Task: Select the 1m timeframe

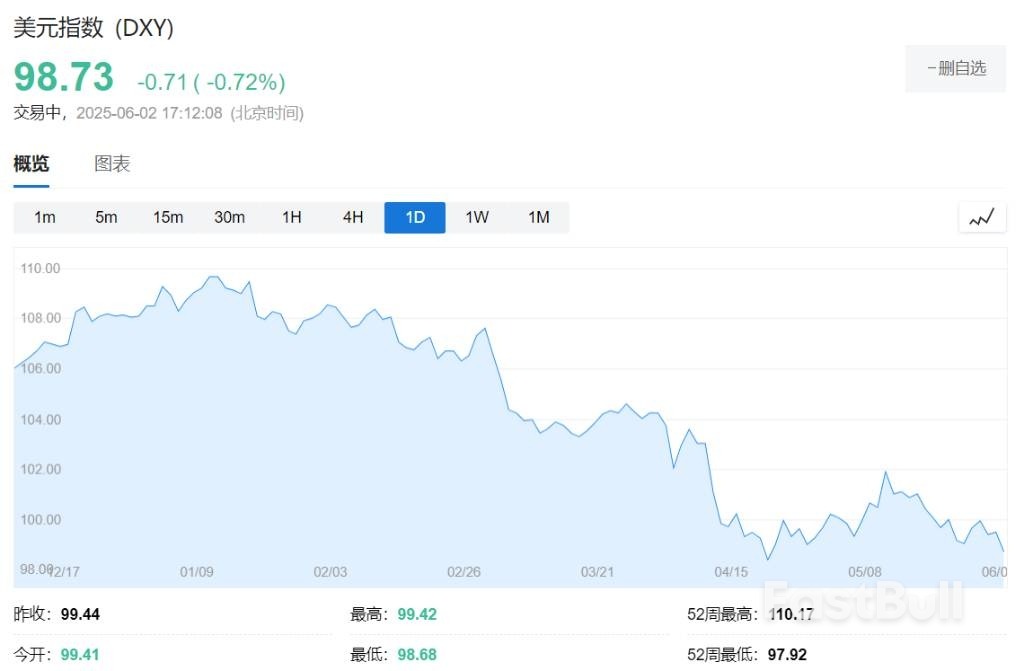Action: point(45,217)
